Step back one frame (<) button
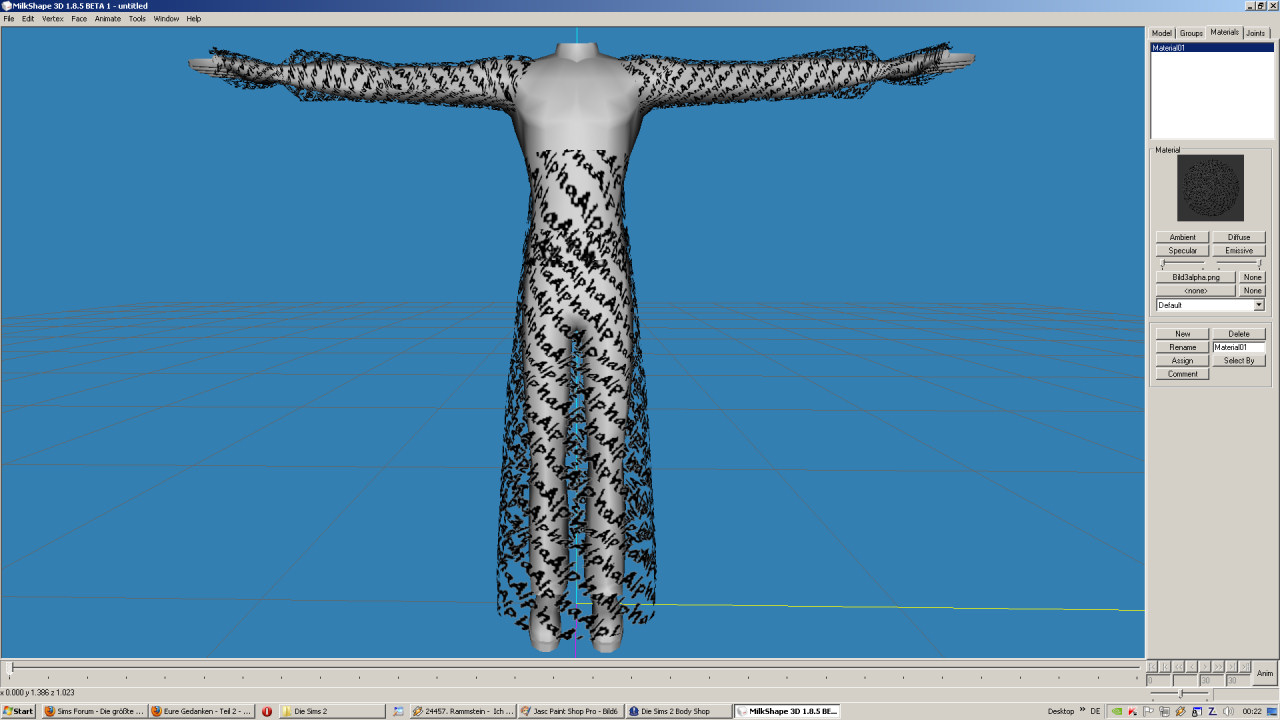Image resolution: width=1280 pixels, height=720 pixels. point(1192,667)
